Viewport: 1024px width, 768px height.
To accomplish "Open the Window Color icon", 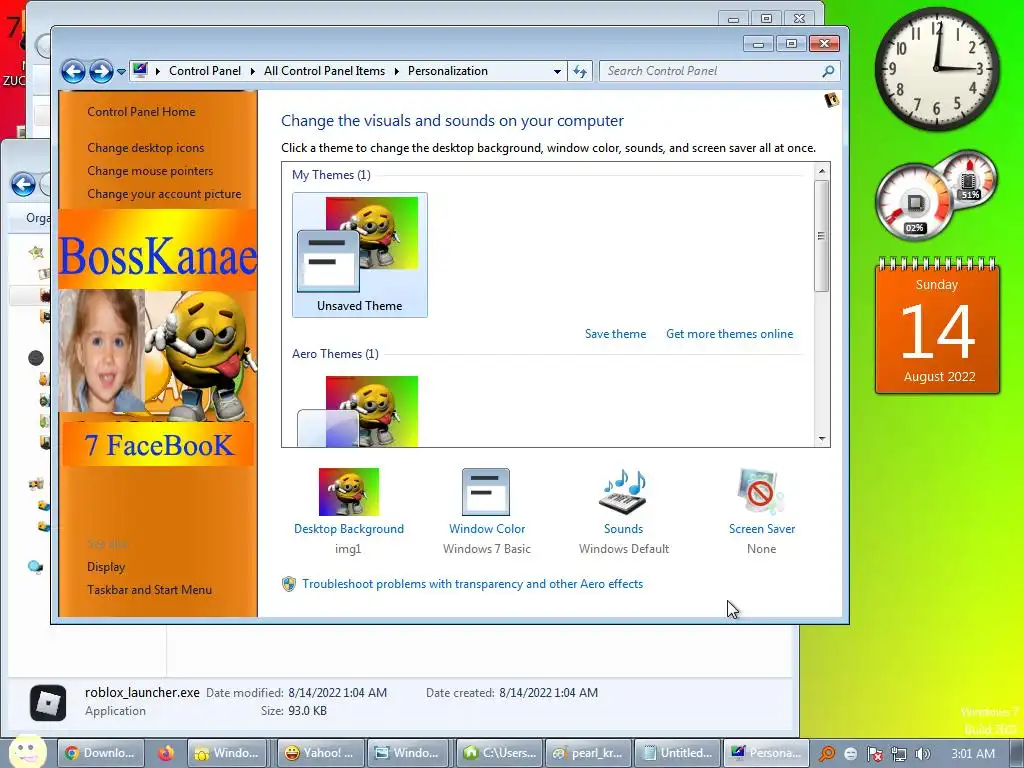I will [486, 492].
